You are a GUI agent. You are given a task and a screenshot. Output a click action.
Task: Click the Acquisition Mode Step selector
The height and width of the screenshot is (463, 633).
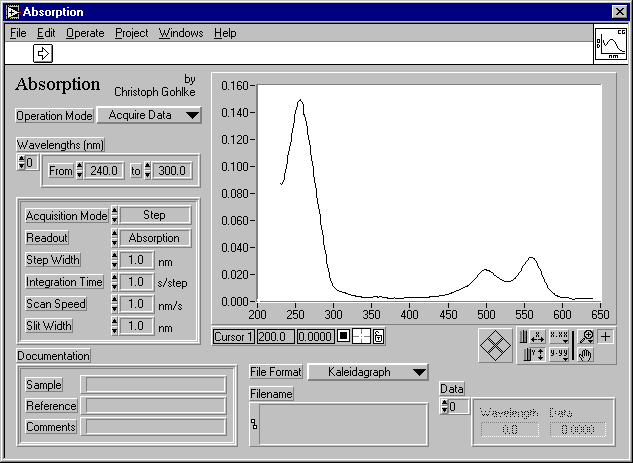click(154, 215)
